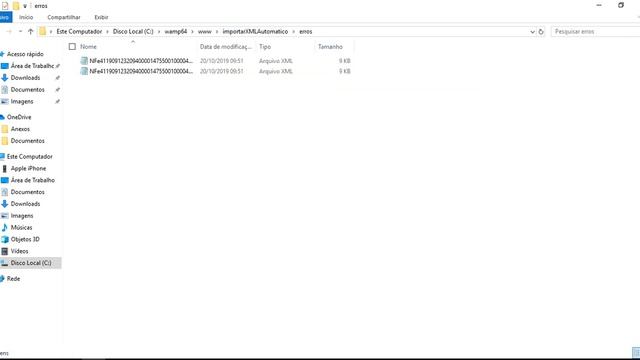Viewport: 640px width, 360px height.
Task: Select the first NFe XML file icon
Action: tap(84, 60)
